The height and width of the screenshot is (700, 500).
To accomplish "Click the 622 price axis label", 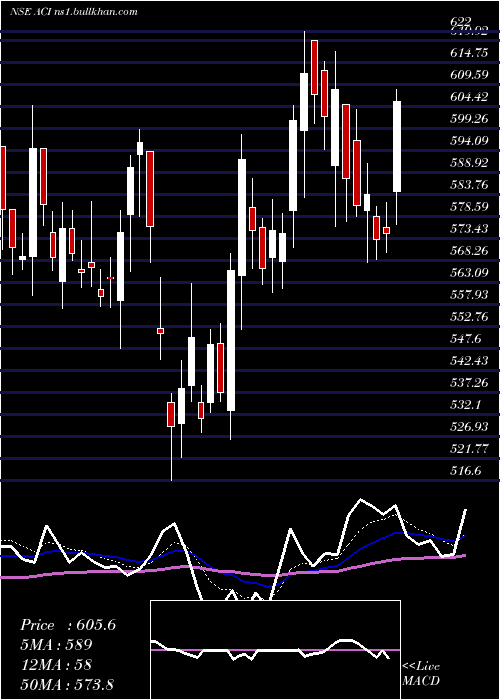I will [461, 21].
